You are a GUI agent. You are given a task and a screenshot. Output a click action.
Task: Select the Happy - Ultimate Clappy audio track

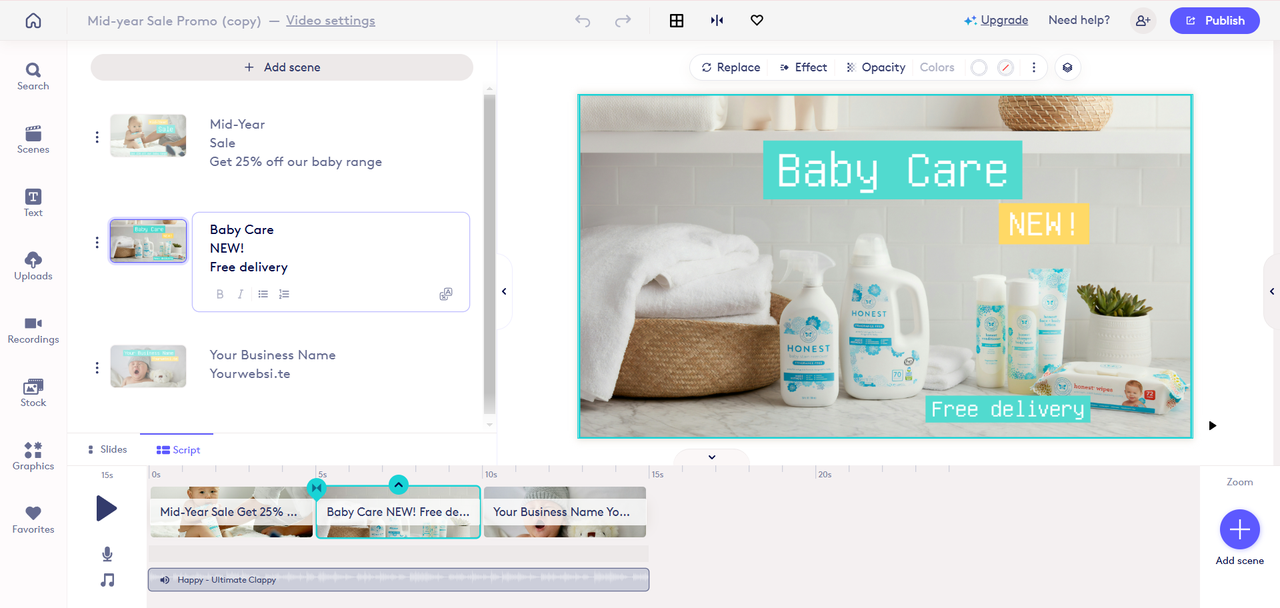tap(398, 579)
